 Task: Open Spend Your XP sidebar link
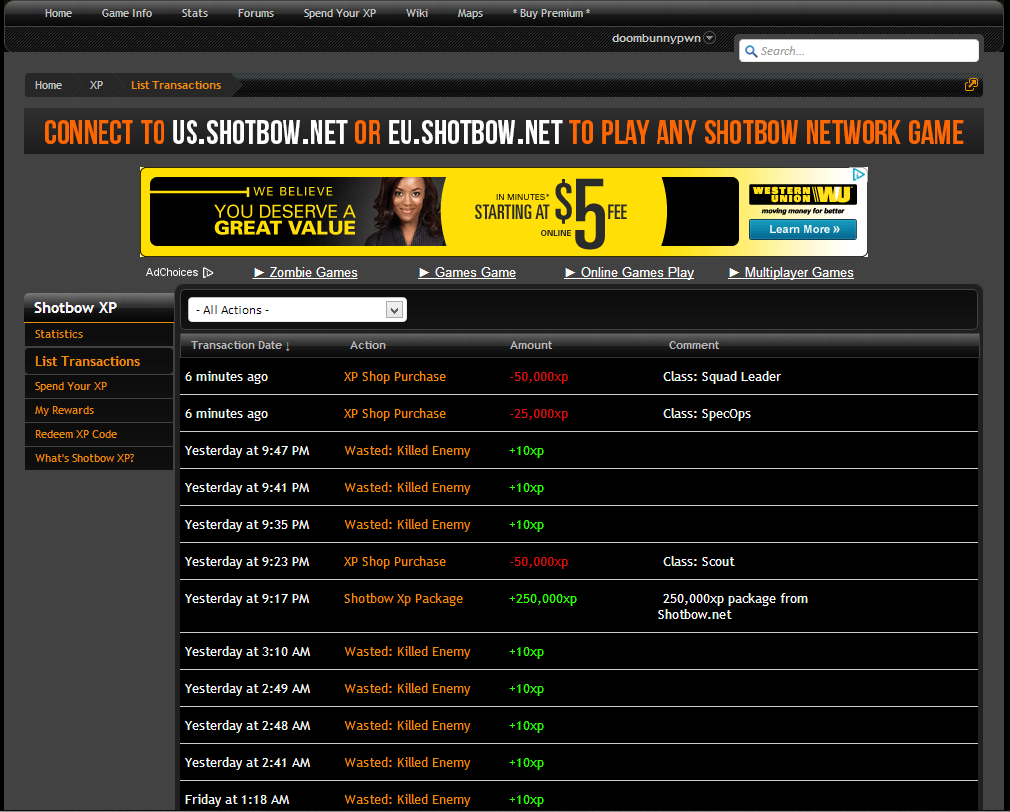(71, 386)
